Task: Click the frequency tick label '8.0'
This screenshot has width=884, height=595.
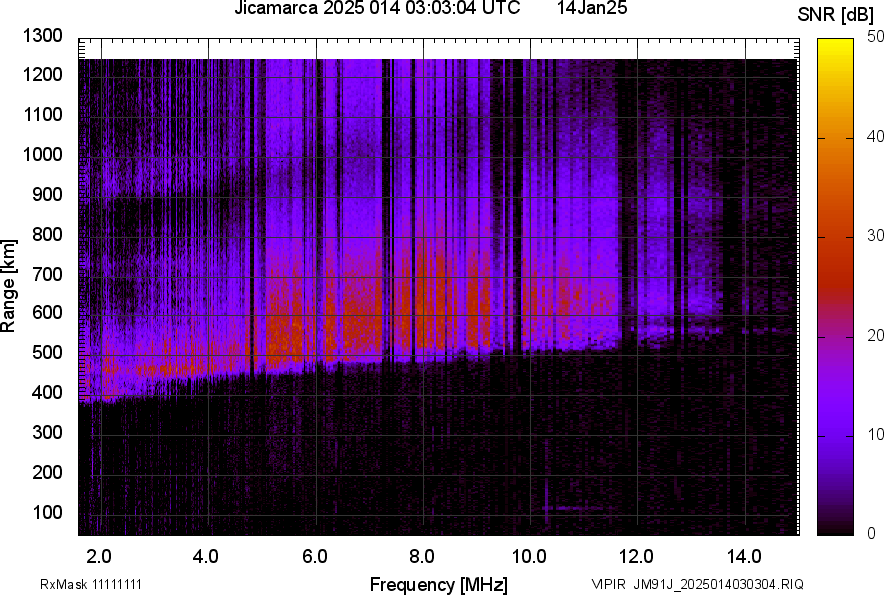Action: [422, 557]
